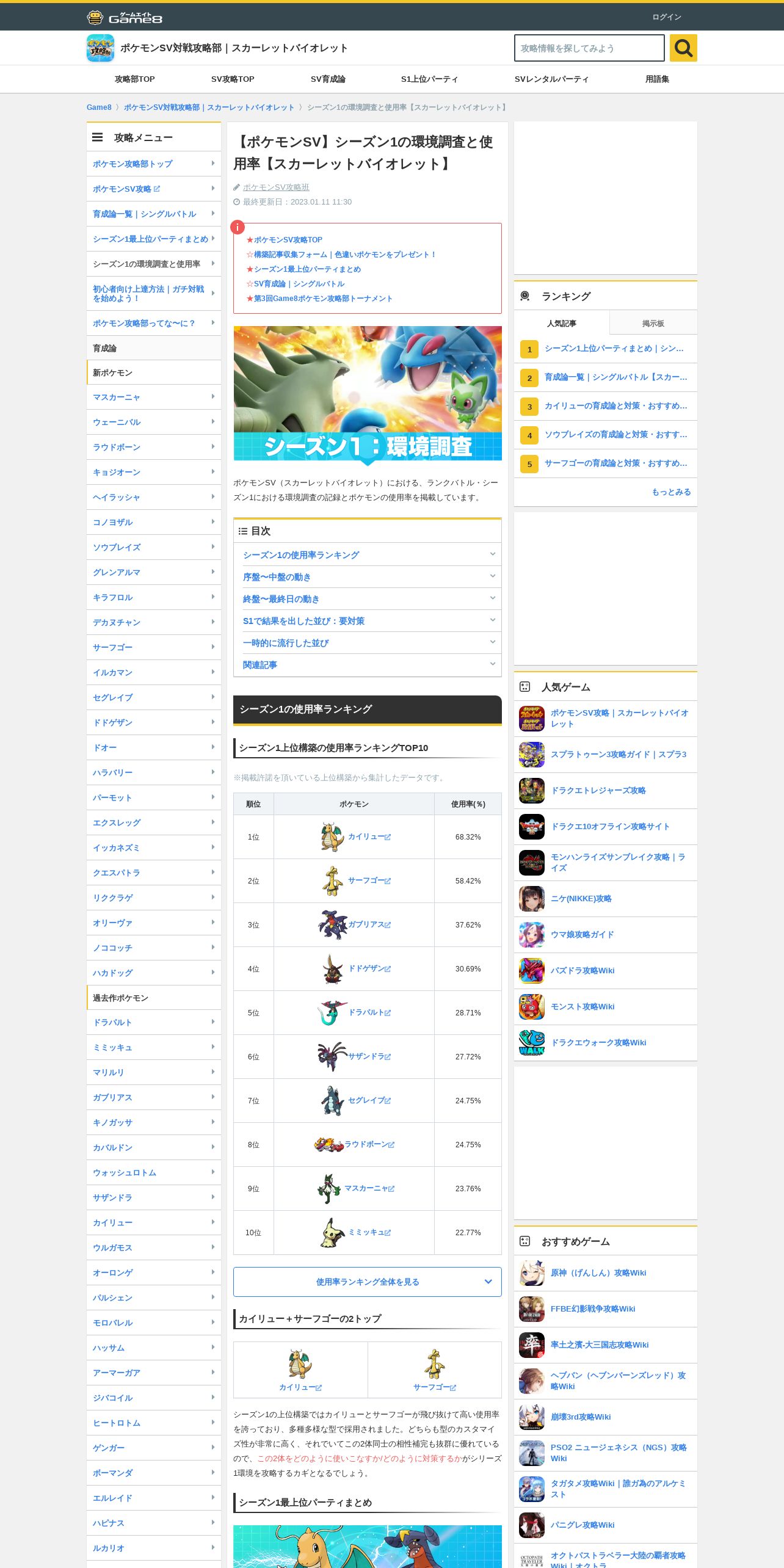
Task: Click ログイン link in header
Action: coord(667,17)
